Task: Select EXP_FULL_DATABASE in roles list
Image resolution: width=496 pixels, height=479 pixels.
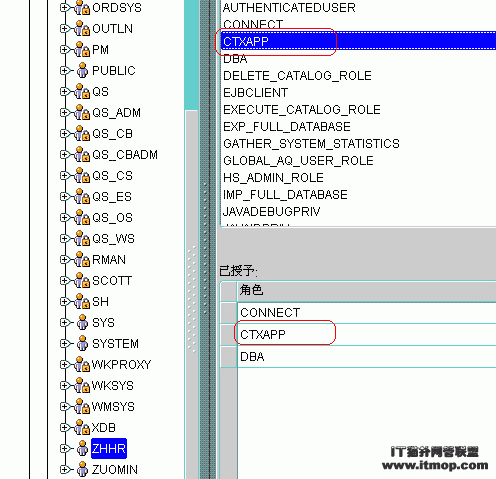Action: [287, 127]
